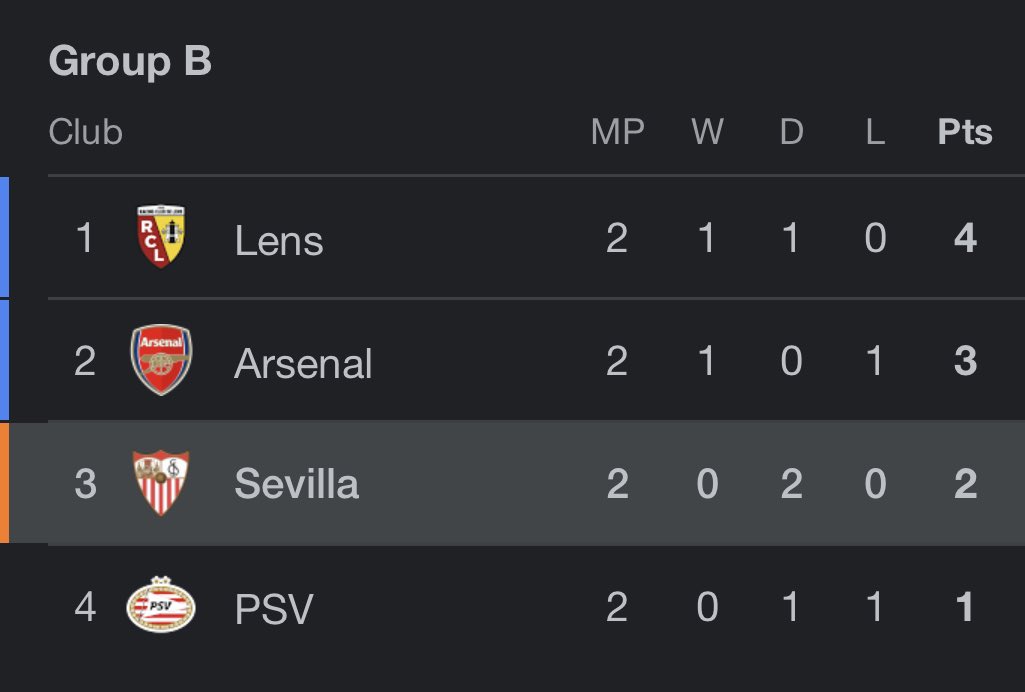Click the MP column header
This screenshot has width=1025, height=692.
coord(617,132)
